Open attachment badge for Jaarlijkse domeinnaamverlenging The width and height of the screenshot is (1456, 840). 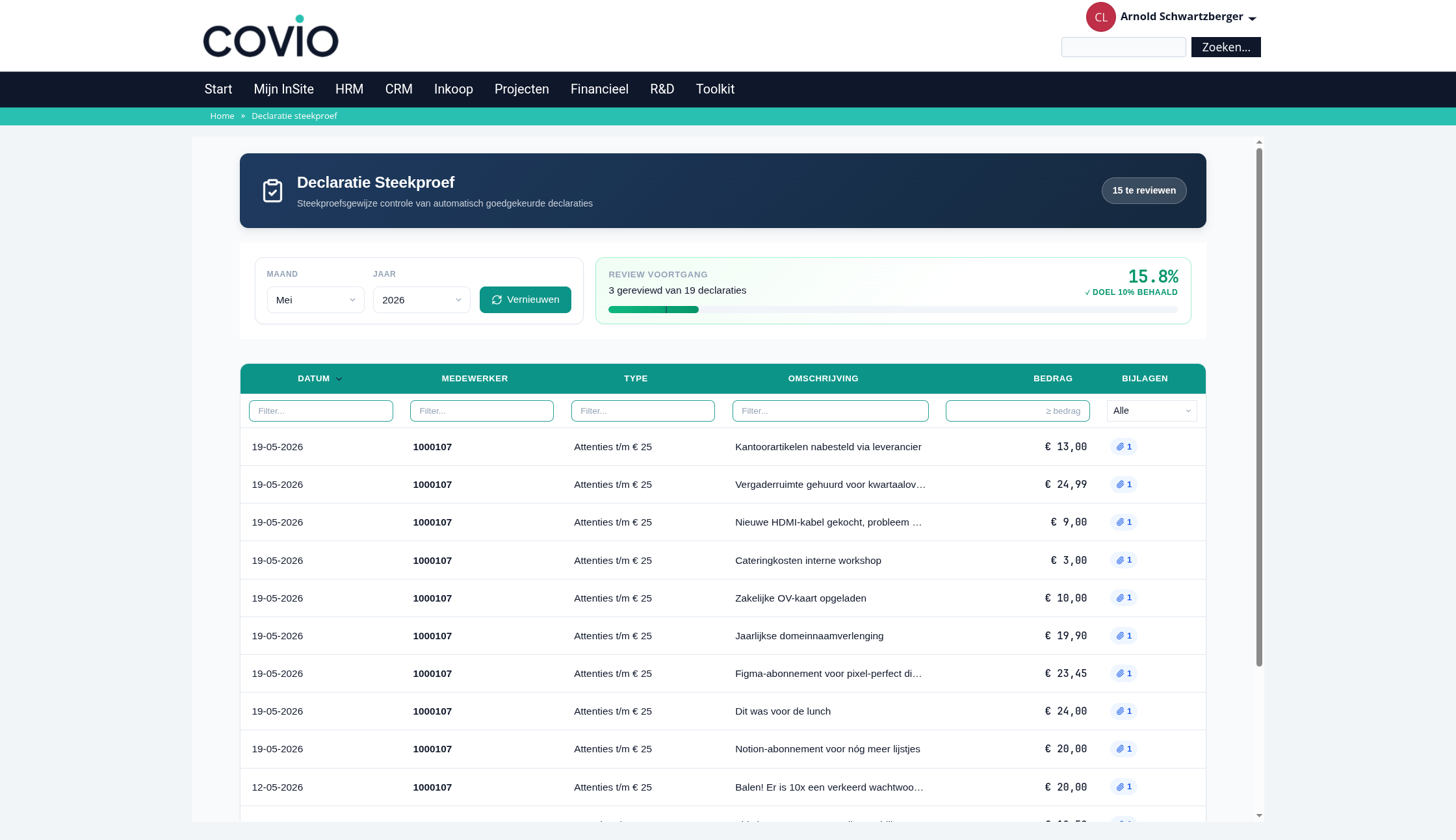1124,636
